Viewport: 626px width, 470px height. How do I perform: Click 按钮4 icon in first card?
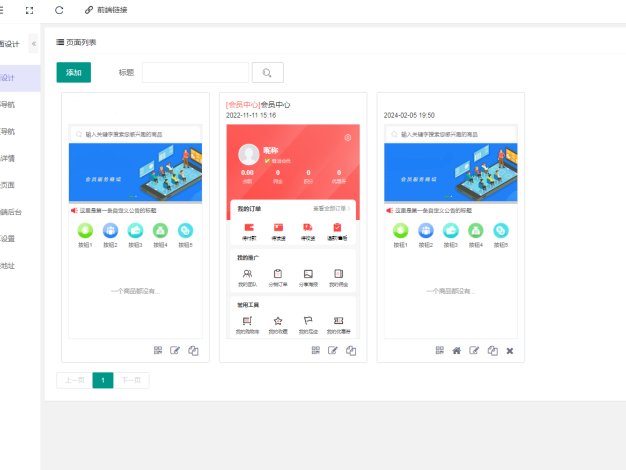point(160,231)
